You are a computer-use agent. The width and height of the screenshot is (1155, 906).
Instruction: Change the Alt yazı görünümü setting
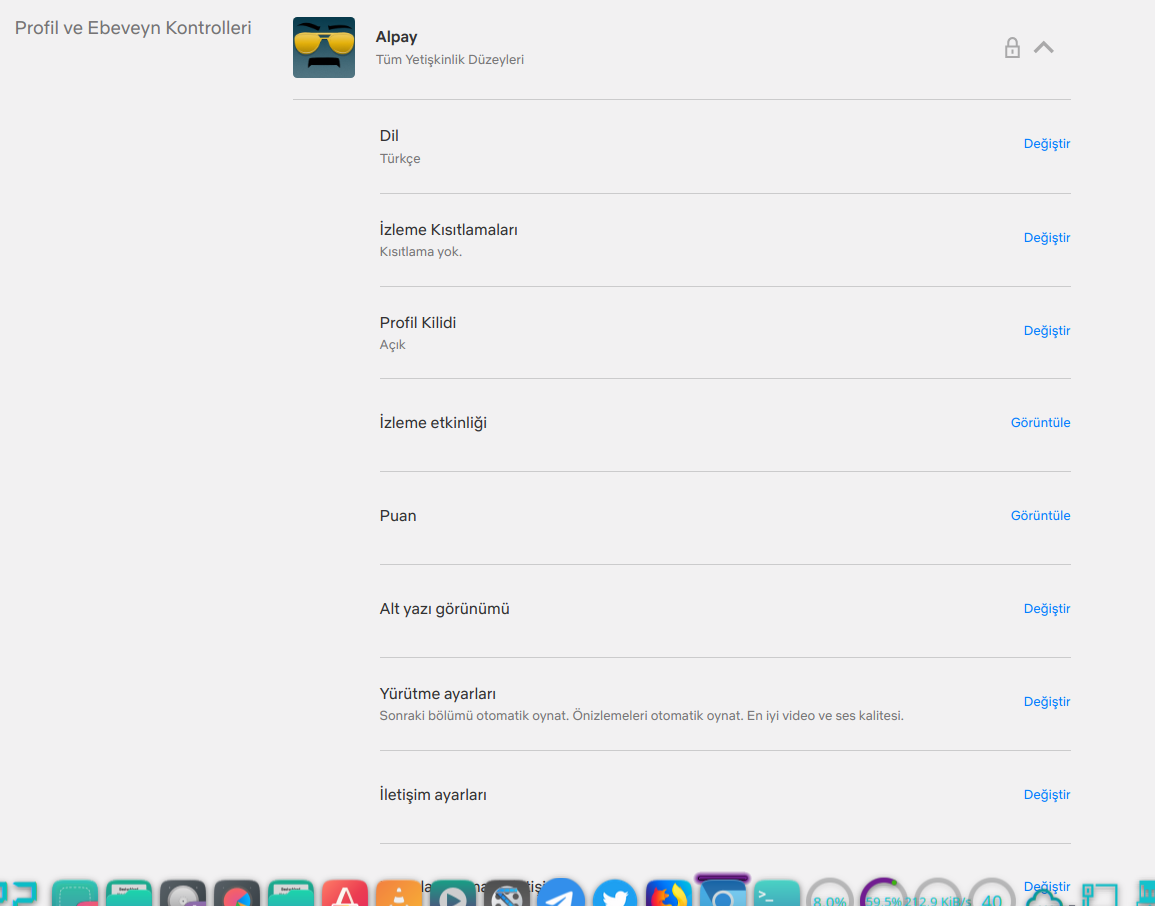[x=1047, y=608]
